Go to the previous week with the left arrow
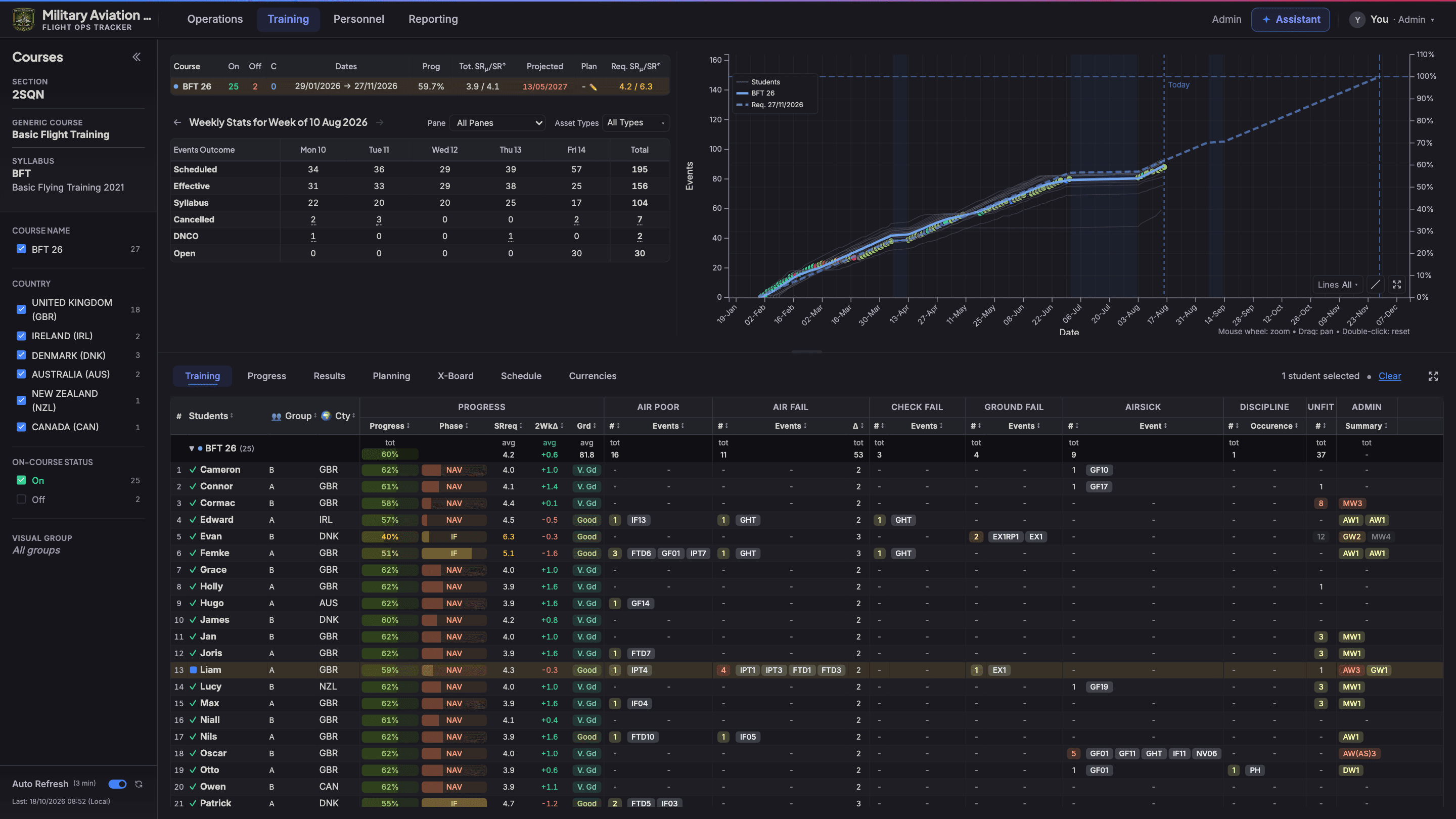 click(177, 123)
